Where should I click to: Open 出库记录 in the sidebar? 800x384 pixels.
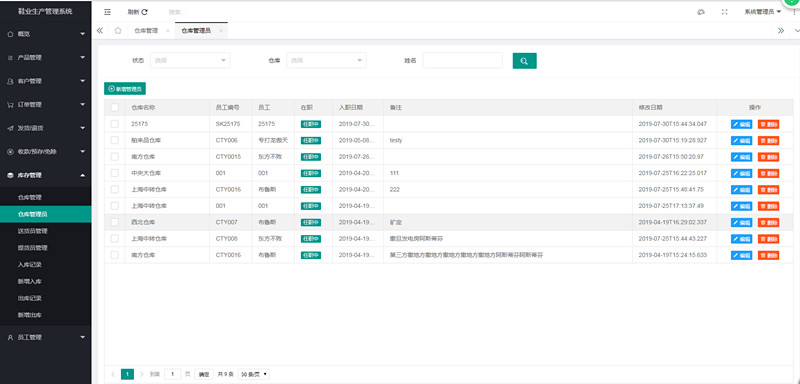tap(46, 298)
